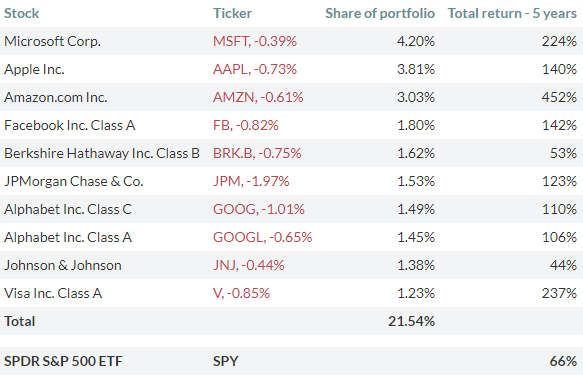The height and width of the screenshot is (376, 583).
Task: Select the Total 21.54% cell
Action: (412, 321)
